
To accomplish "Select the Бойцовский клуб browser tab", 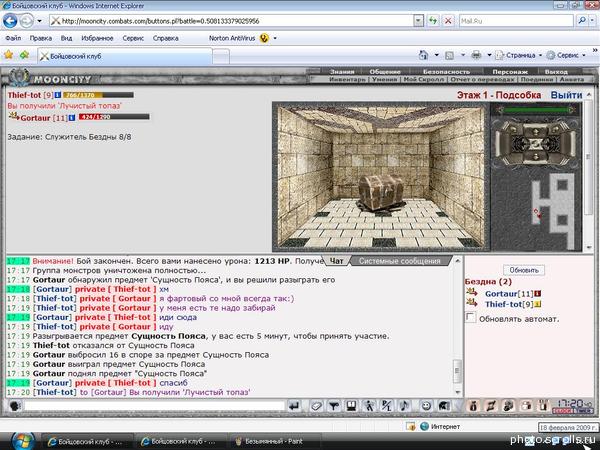I will coord(125,56).
